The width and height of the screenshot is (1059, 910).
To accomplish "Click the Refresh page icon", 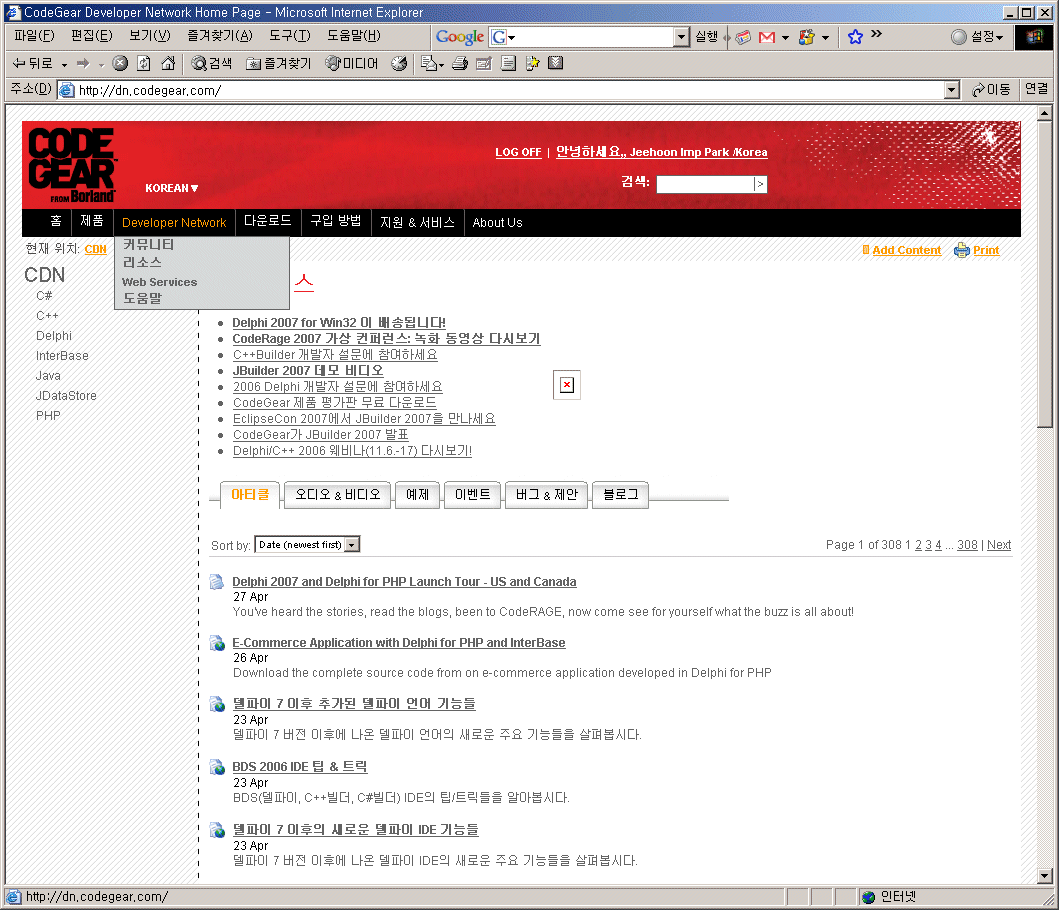I will click(x=144, y=64).
